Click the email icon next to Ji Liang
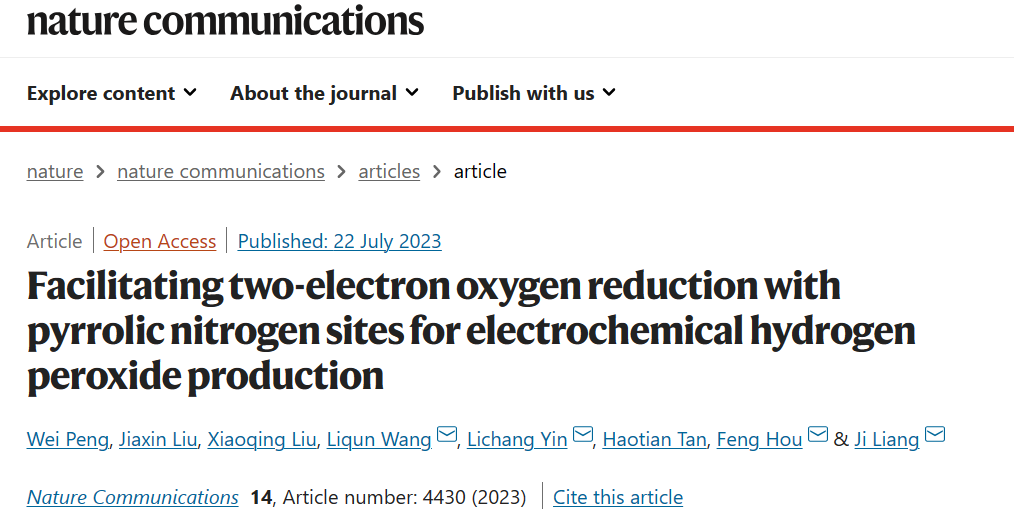This screenshot has height=520, width=1014. (935, 434)
